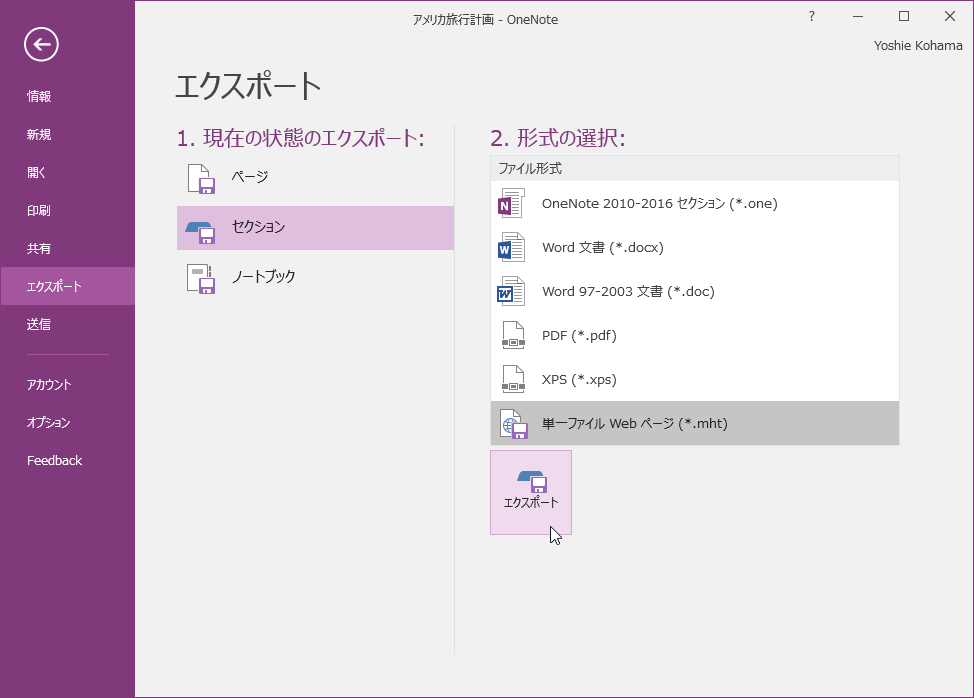
Task: Minimize the OneNote window
Action: (x=858, y=16)
